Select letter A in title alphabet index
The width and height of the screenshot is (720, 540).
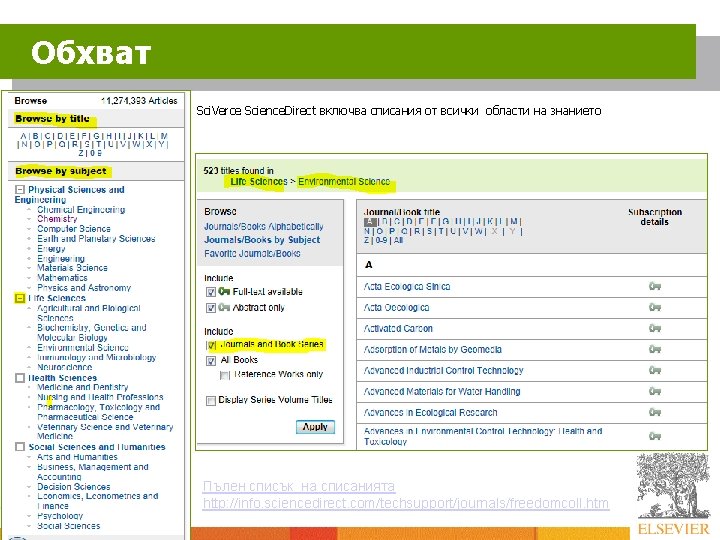pyautogui.click(x=370, y=222)
